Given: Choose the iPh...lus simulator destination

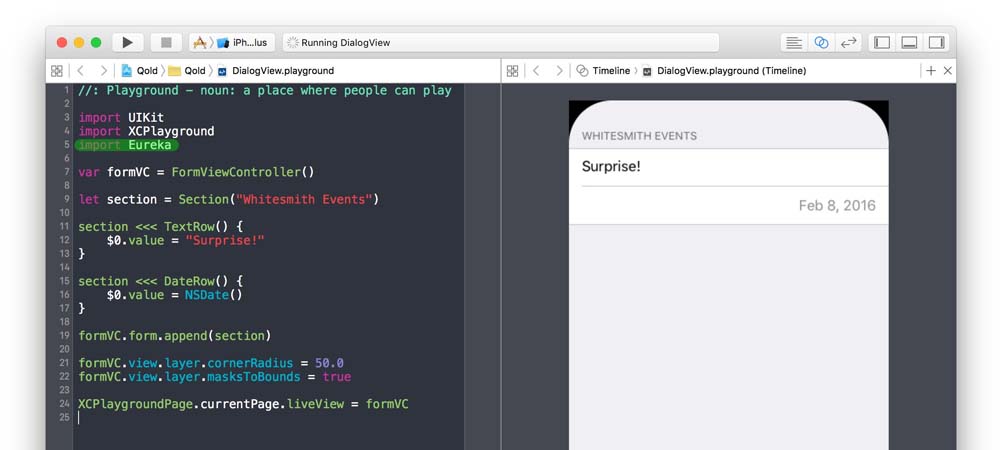Looking at the screenshot, I should (x=242, y=43).
